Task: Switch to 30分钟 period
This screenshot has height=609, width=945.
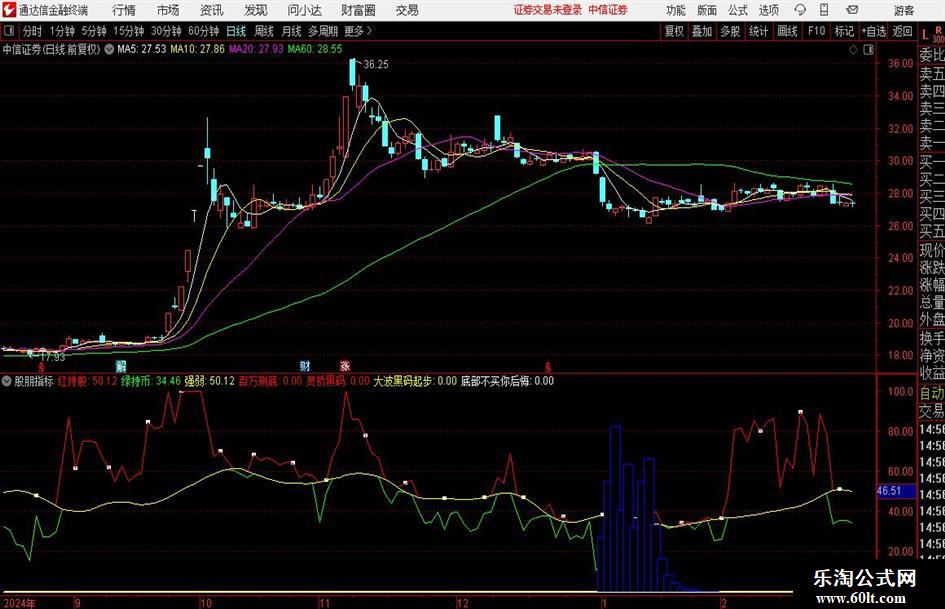Action: 166,31
